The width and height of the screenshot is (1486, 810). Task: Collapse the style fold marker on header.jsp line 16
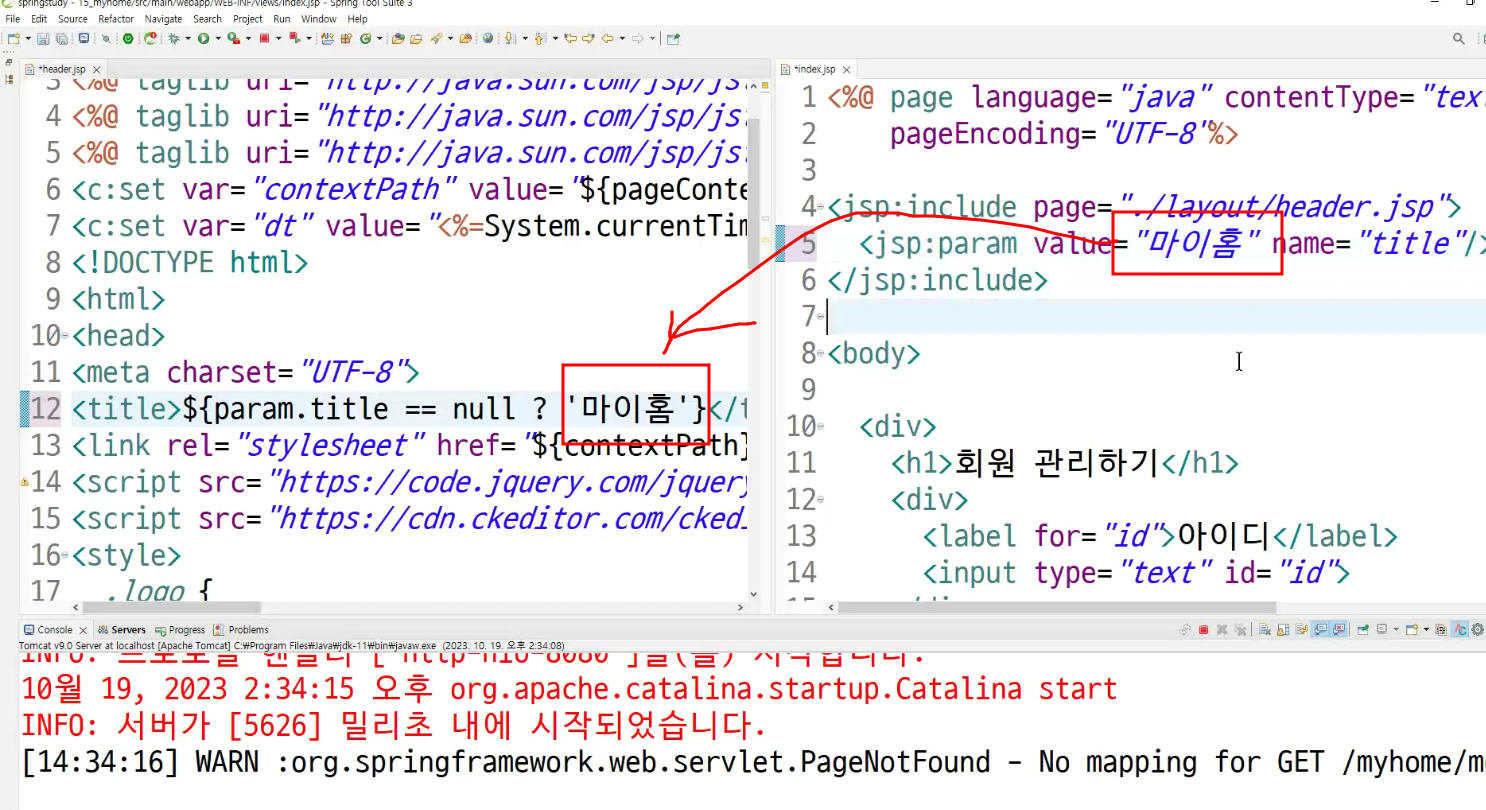pos(65,557)
